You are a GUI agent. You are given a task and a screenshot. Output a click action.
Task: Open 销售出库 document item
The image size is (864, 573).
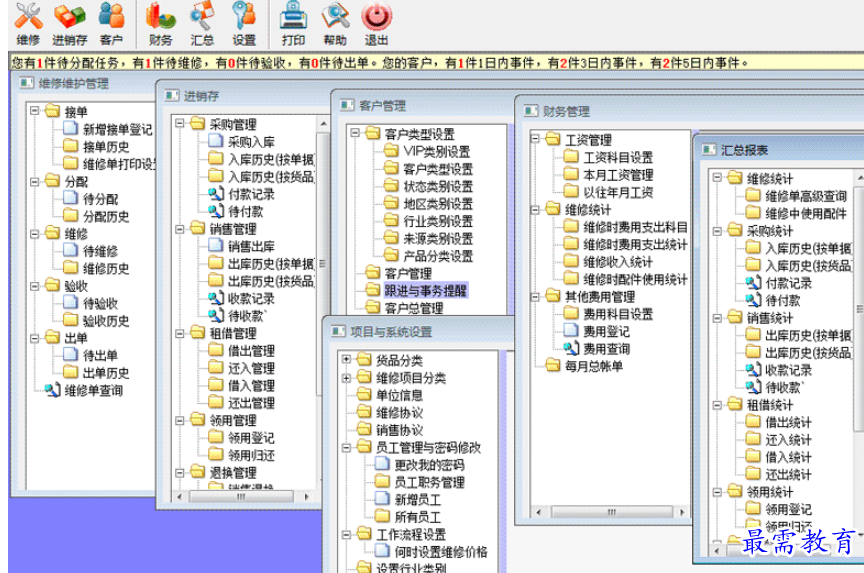click(241, 246)
